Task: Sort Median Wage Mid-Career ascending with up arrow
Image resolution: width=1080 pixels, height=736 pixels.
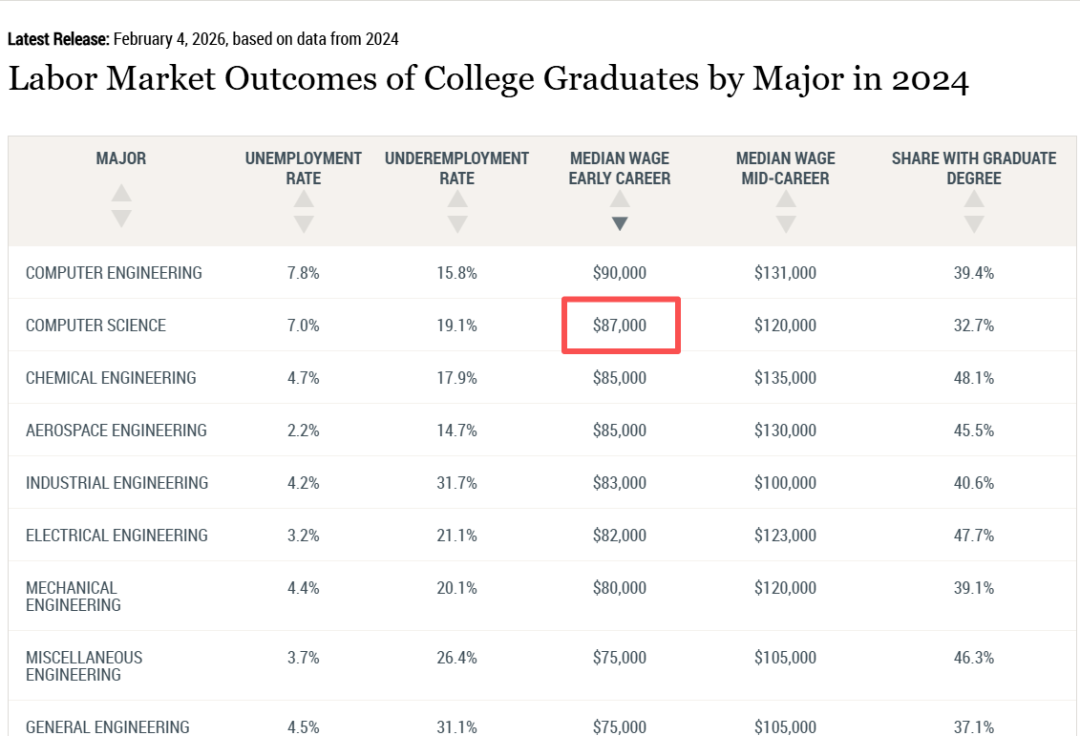Action: click(x=786, y=200)
